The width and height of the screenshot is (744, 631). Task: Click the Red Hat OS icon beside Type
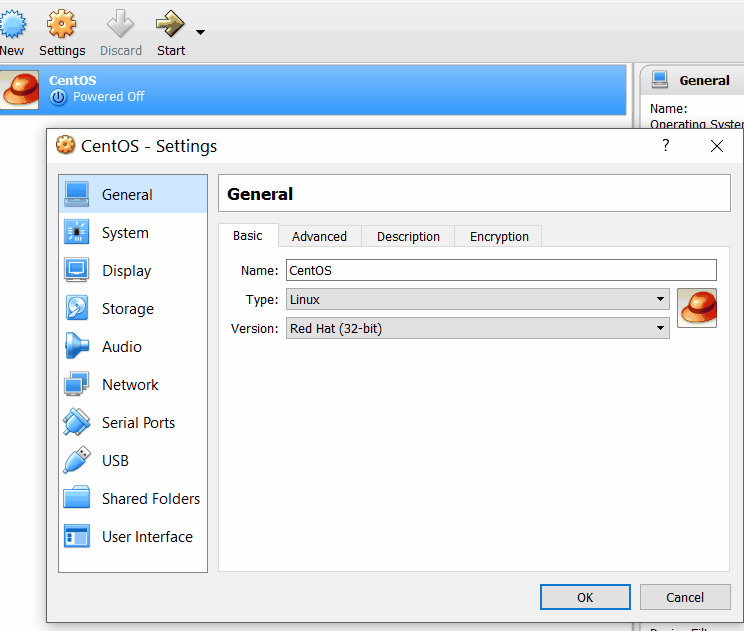(697, 308)
